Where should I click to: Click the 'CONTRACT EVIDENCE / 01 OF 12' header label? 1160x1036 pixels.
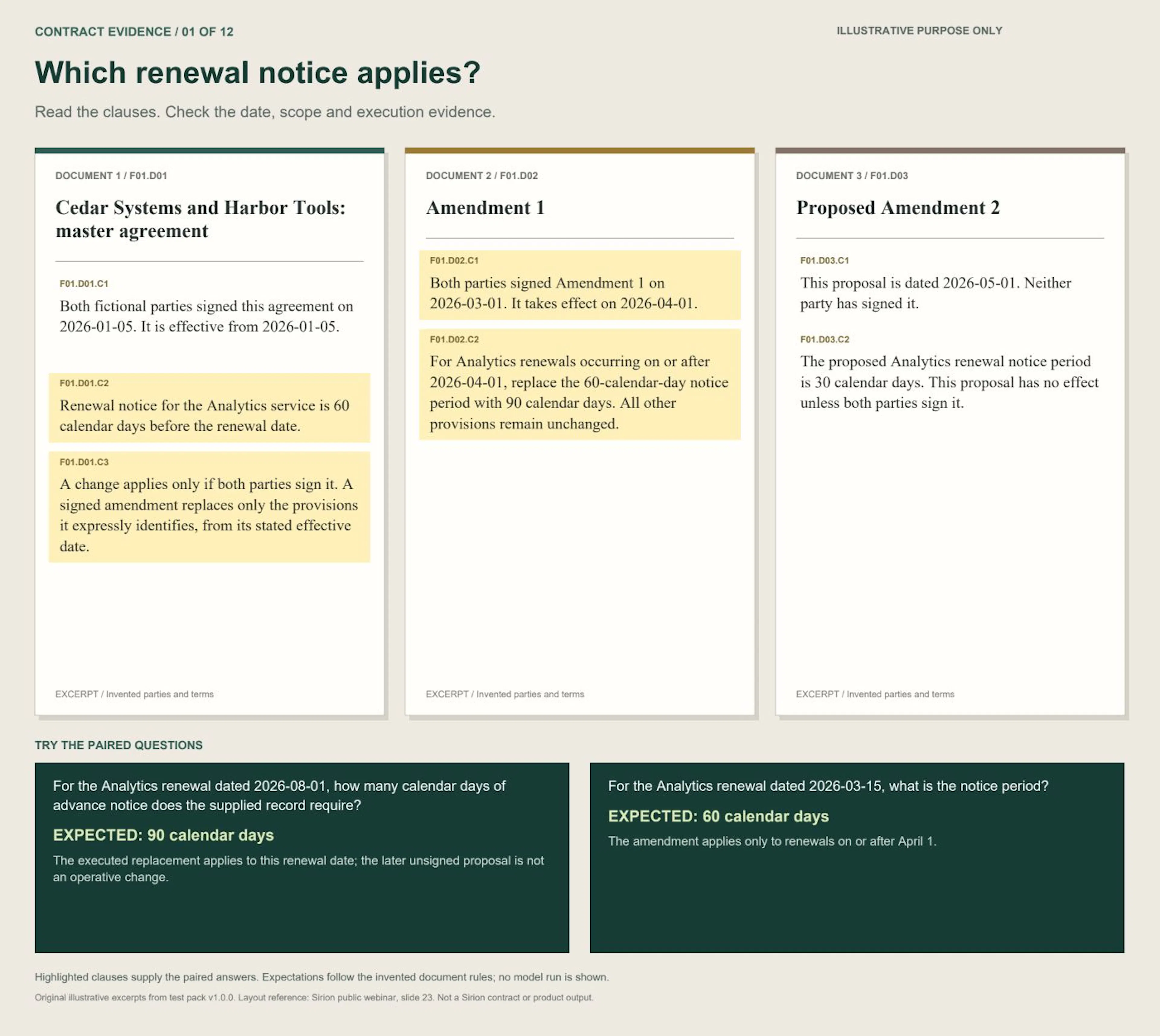134,32
